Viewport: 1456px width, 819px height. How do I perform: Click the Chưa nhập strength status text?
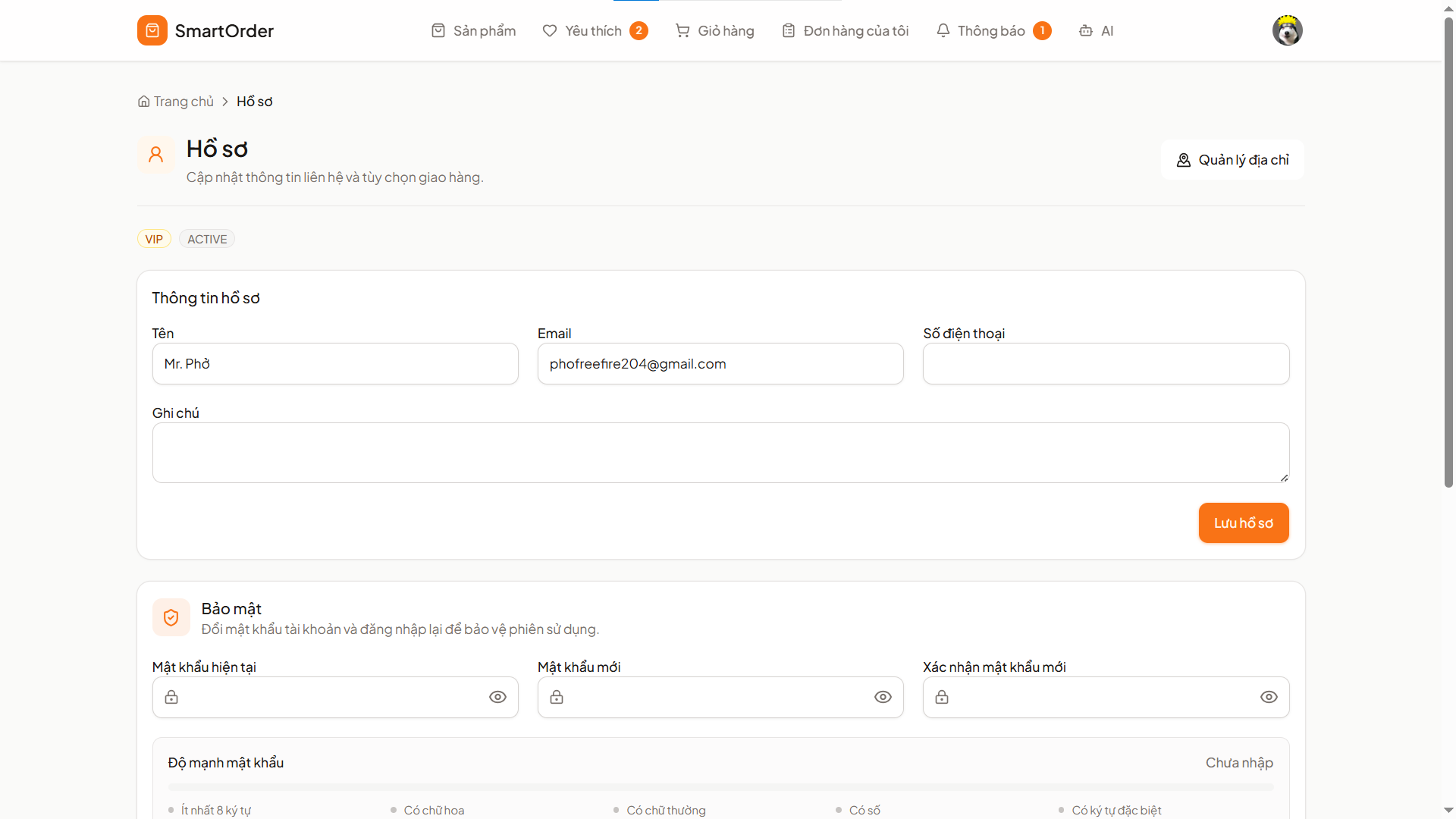pos(1239,763)
